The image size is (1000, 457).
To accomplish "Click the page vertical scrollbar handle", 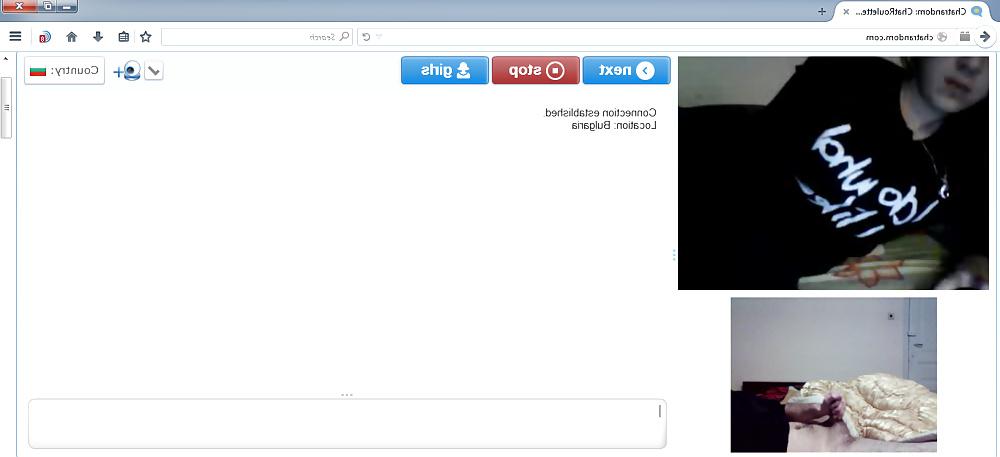I will pyautogui.click(x=6, y=107).
